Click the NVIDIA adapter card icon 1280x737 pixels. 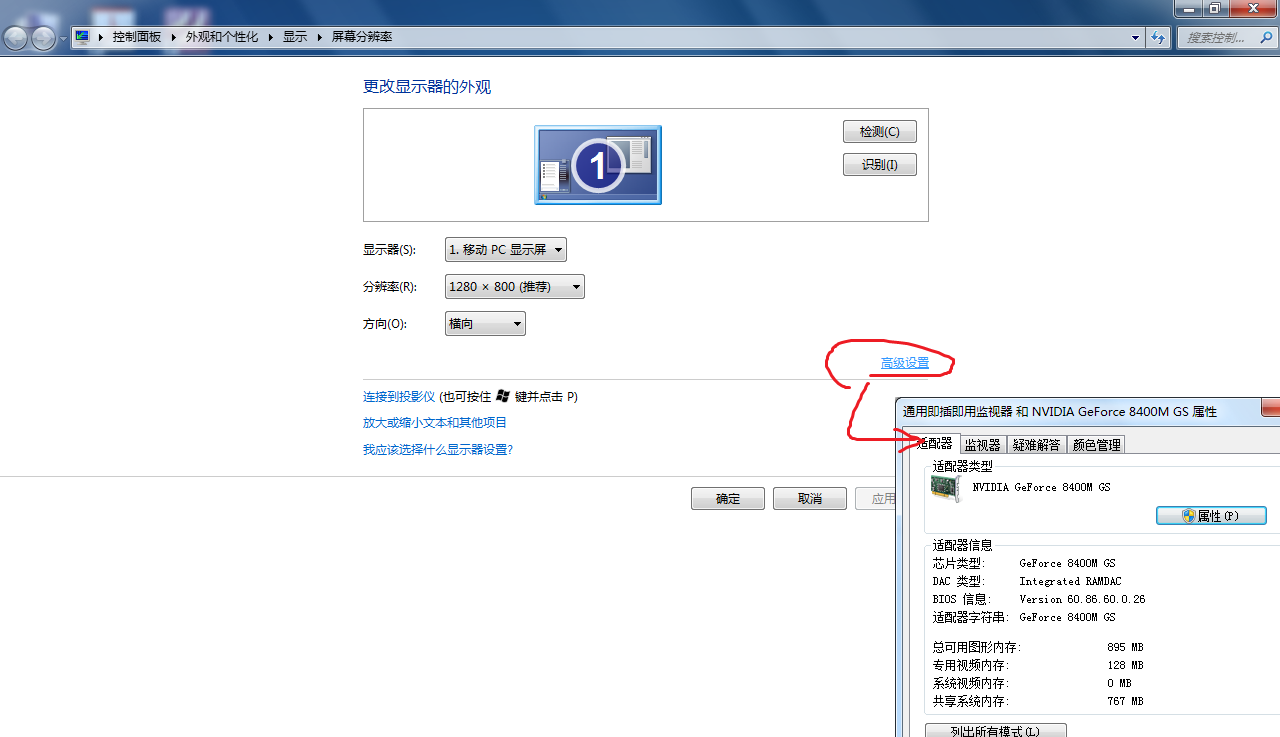pyautogui.click(x=945, y=487)
